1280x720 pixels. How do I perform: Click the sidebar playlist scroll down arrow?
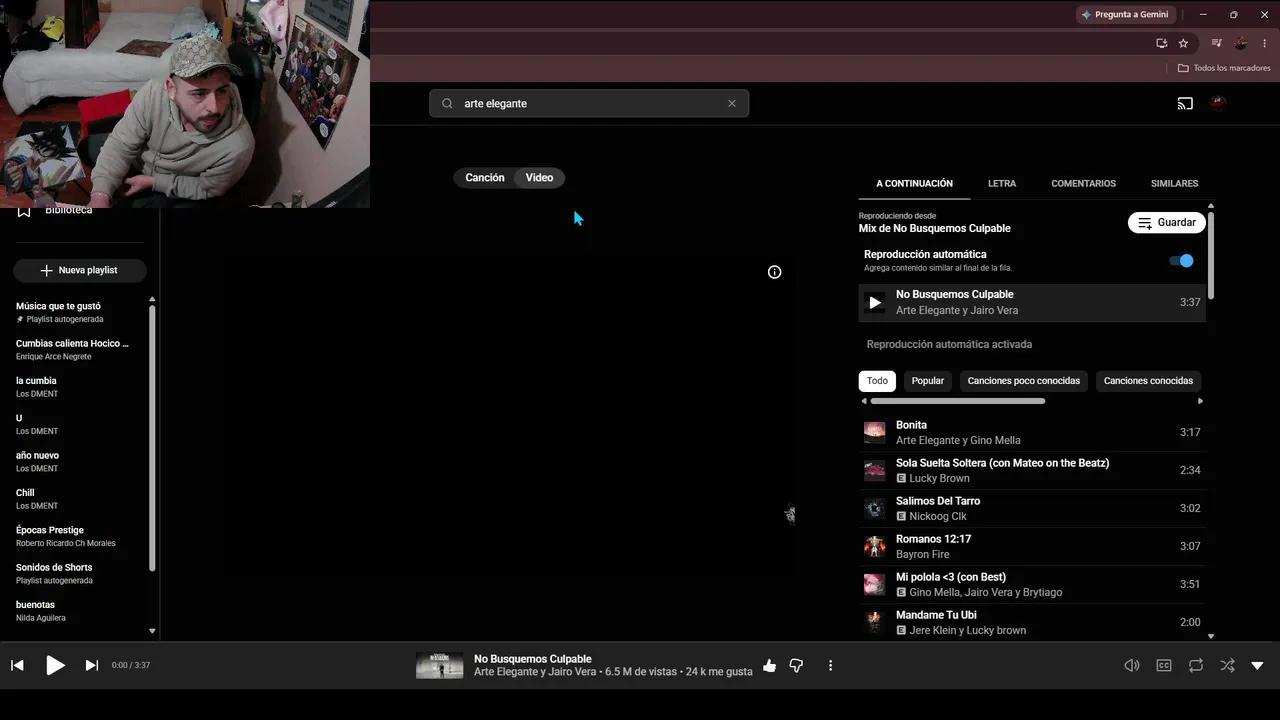[x=152, y=631]
